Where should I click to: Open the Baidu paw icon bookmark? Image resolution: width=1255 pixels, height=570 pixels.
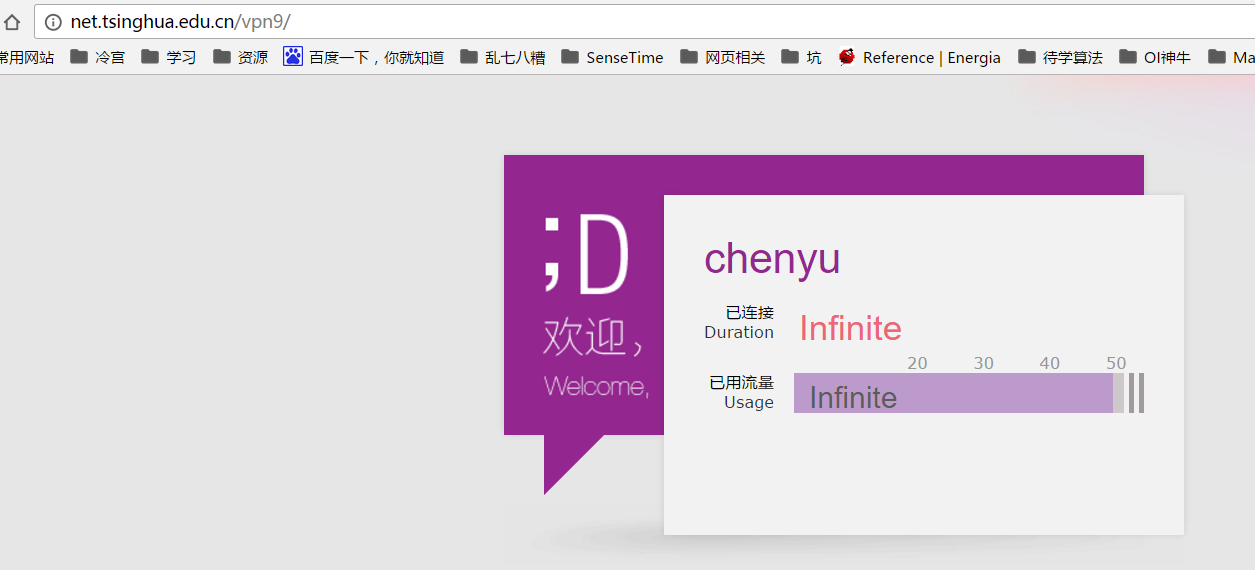tap(293, 57)
